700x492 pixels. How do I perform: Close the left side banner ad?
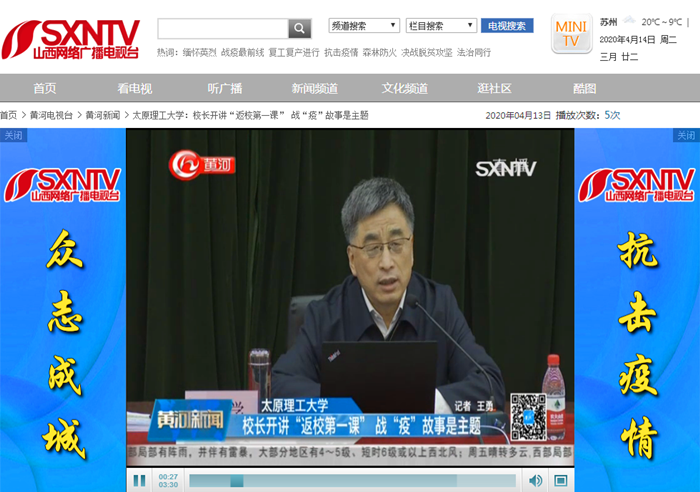(x=13, y=135)
